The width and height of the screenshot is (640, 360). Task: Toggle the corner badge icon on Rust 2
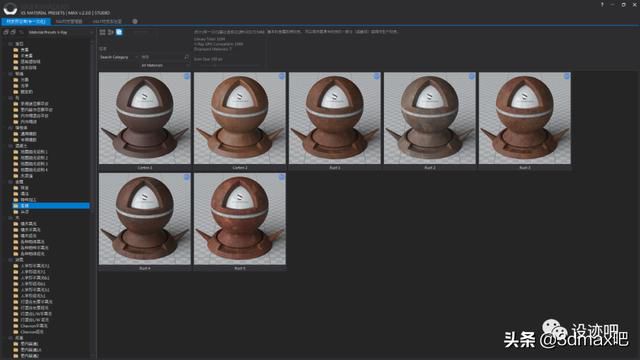tap(472, 76)
